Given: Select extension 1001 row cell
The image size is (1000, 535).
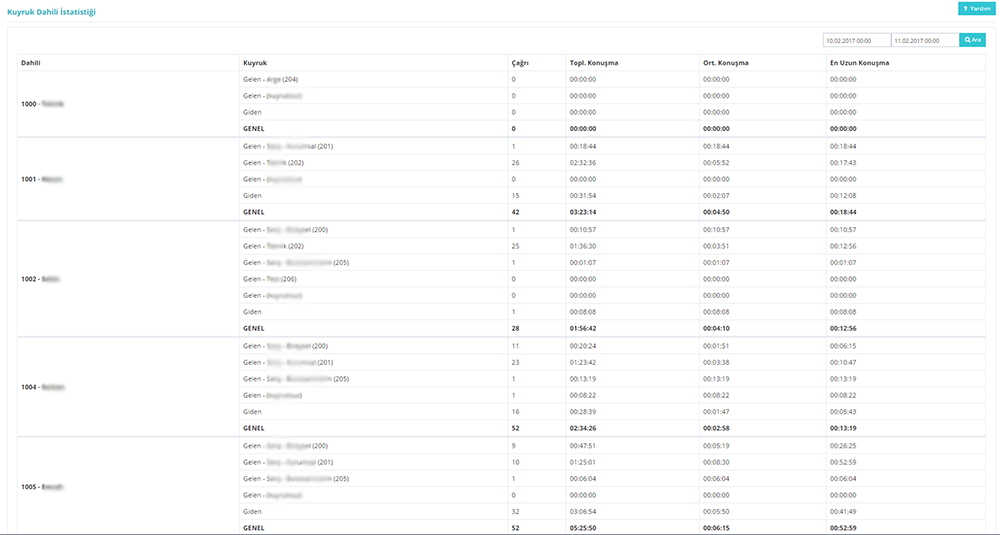Looking at the screenshot, I should tap(42, 179).
